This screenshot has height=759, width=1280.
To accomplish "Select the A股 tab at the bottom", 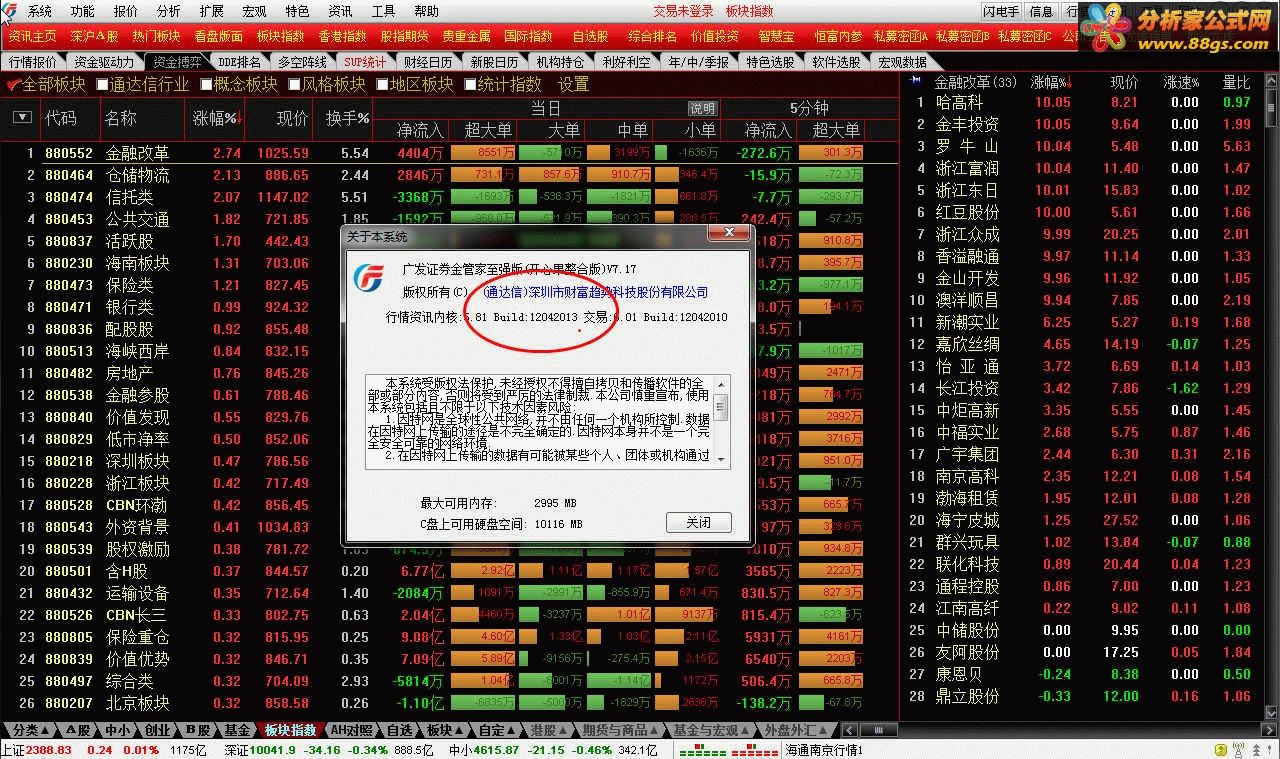I will [x=77, y=730].
